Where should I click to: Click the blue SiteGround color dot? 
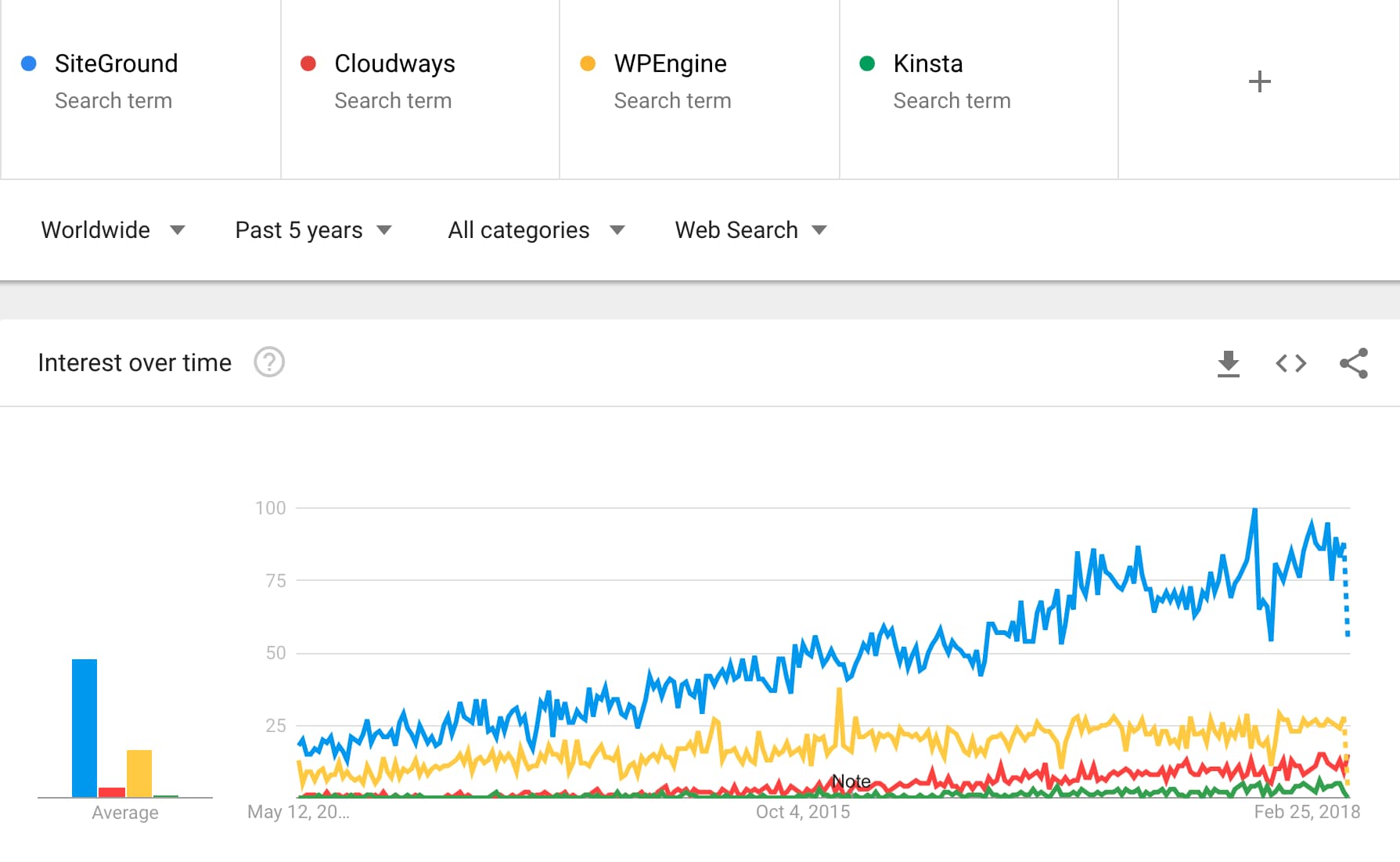(x=29, y=63)
